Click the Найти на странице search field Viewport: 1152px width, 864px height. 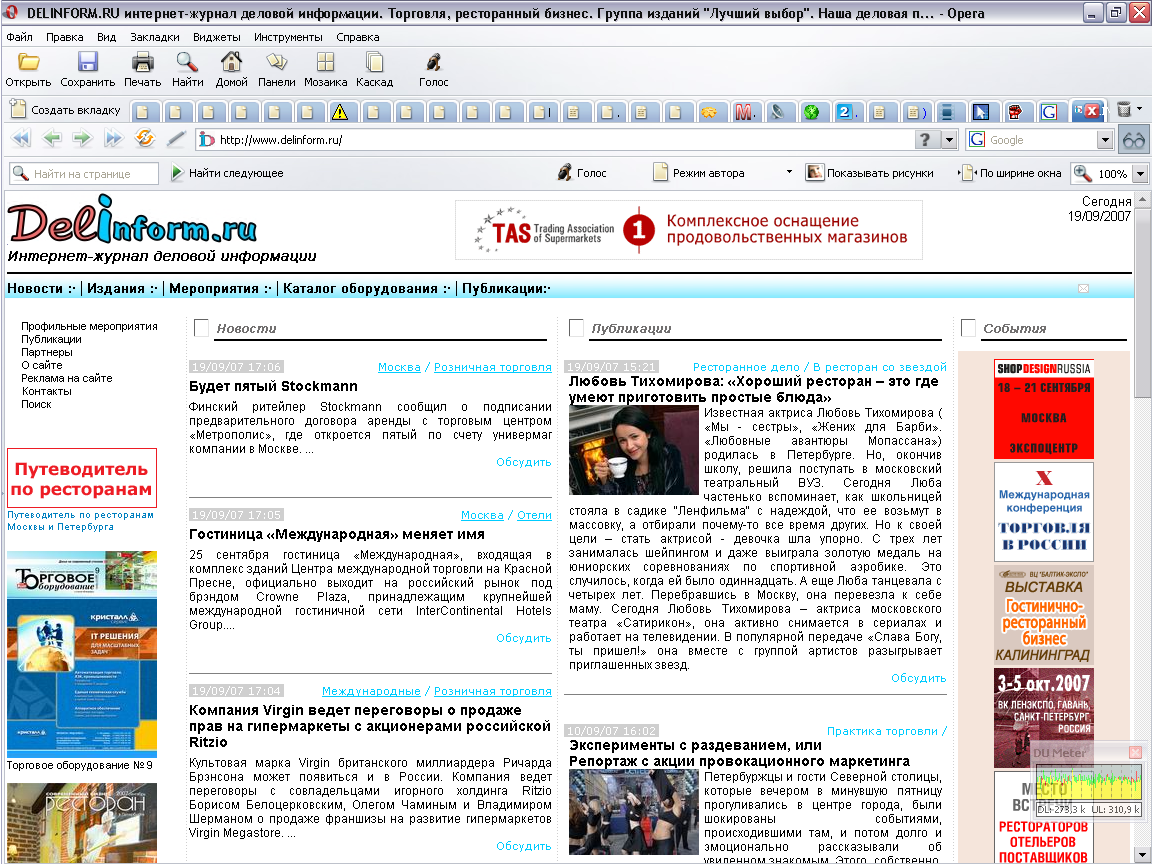[x=84, y=173]
